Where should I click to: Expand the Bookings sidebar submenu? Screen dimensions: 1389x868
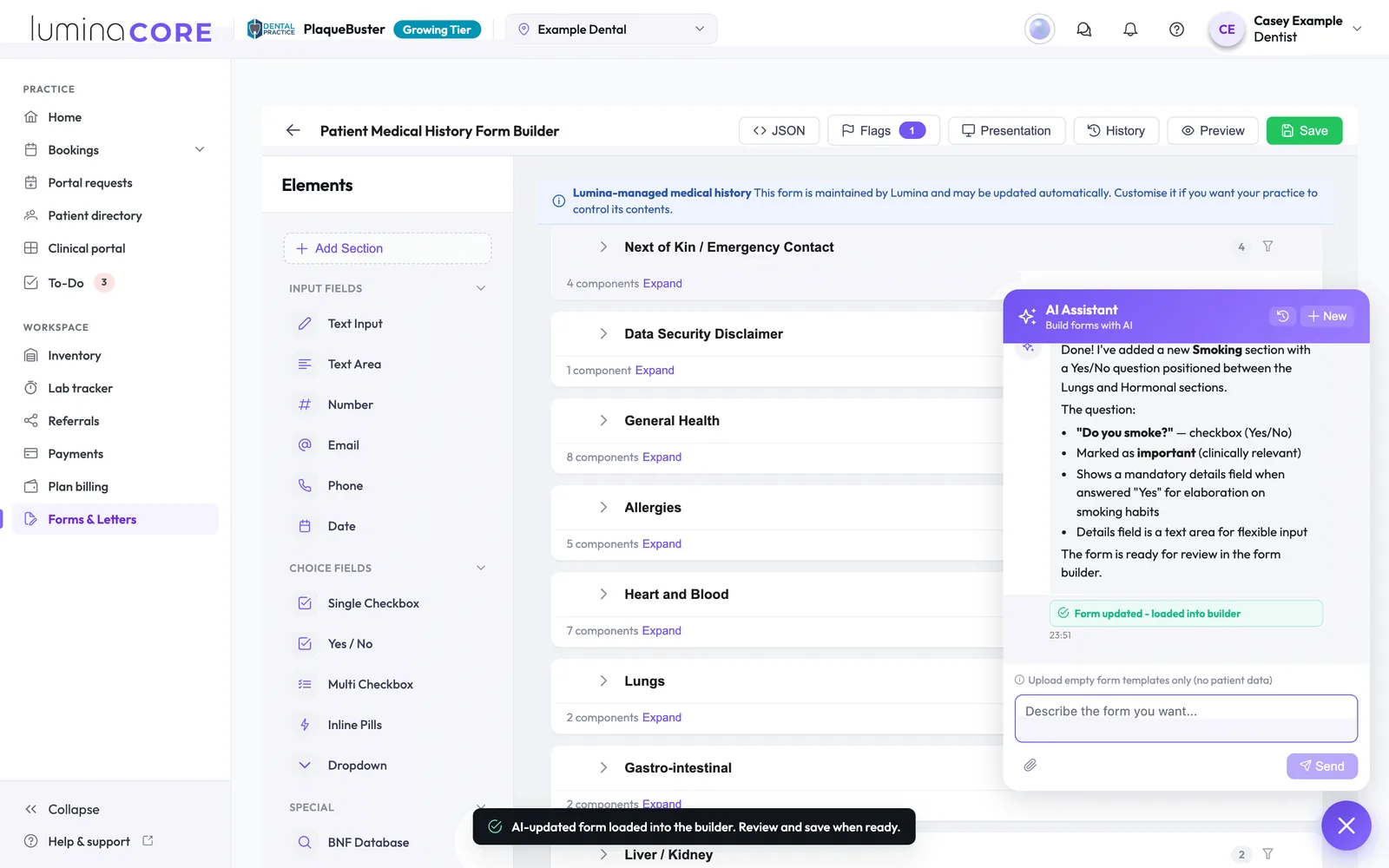coord(200,149)
